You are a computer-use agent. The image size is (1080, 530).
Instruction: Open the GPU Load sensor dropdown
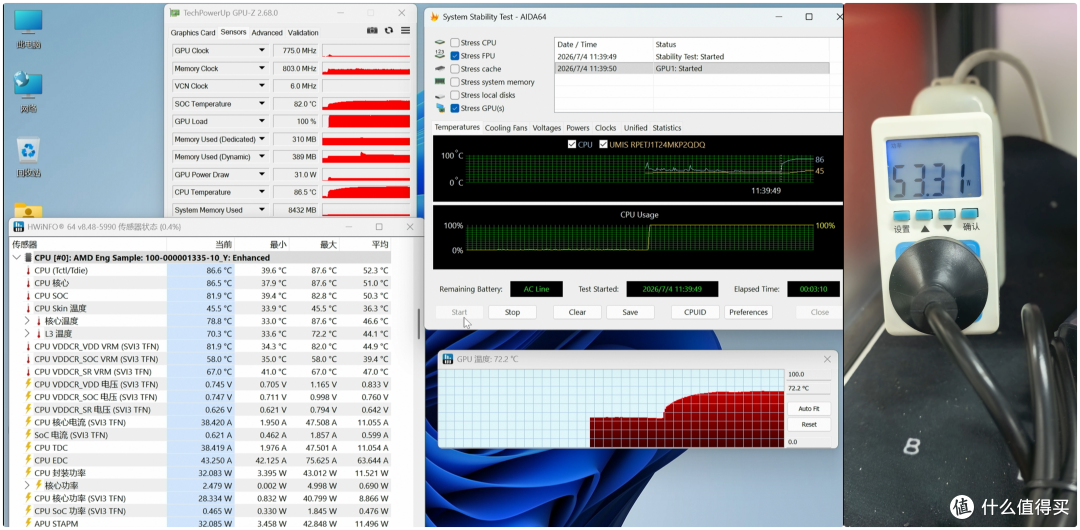click(262, 121)
